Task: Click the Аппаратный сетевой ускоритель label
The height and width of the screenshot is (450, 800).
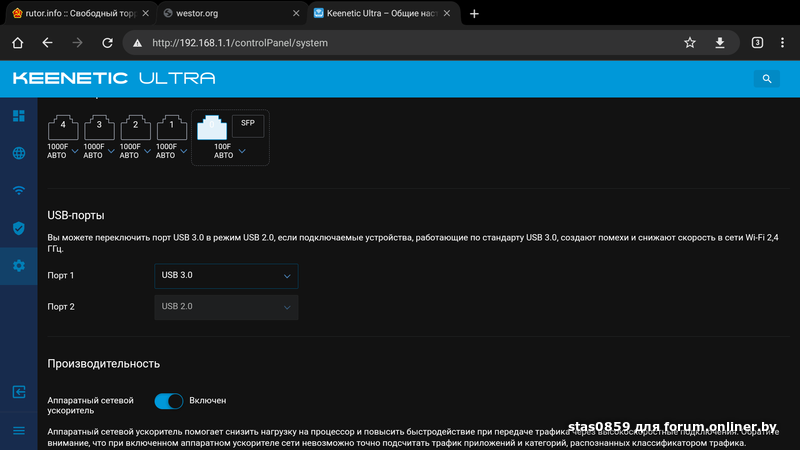Action: (x=90, y=406)
